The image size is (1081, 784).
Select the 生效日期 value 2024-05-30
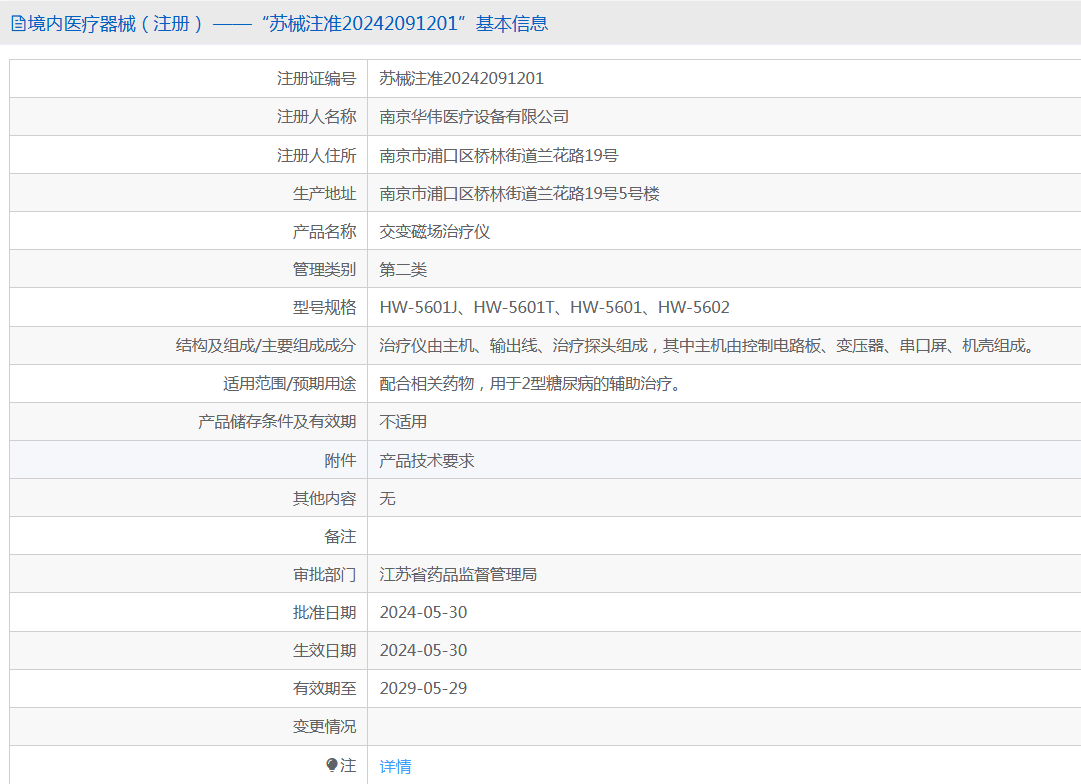coord(423,650)
